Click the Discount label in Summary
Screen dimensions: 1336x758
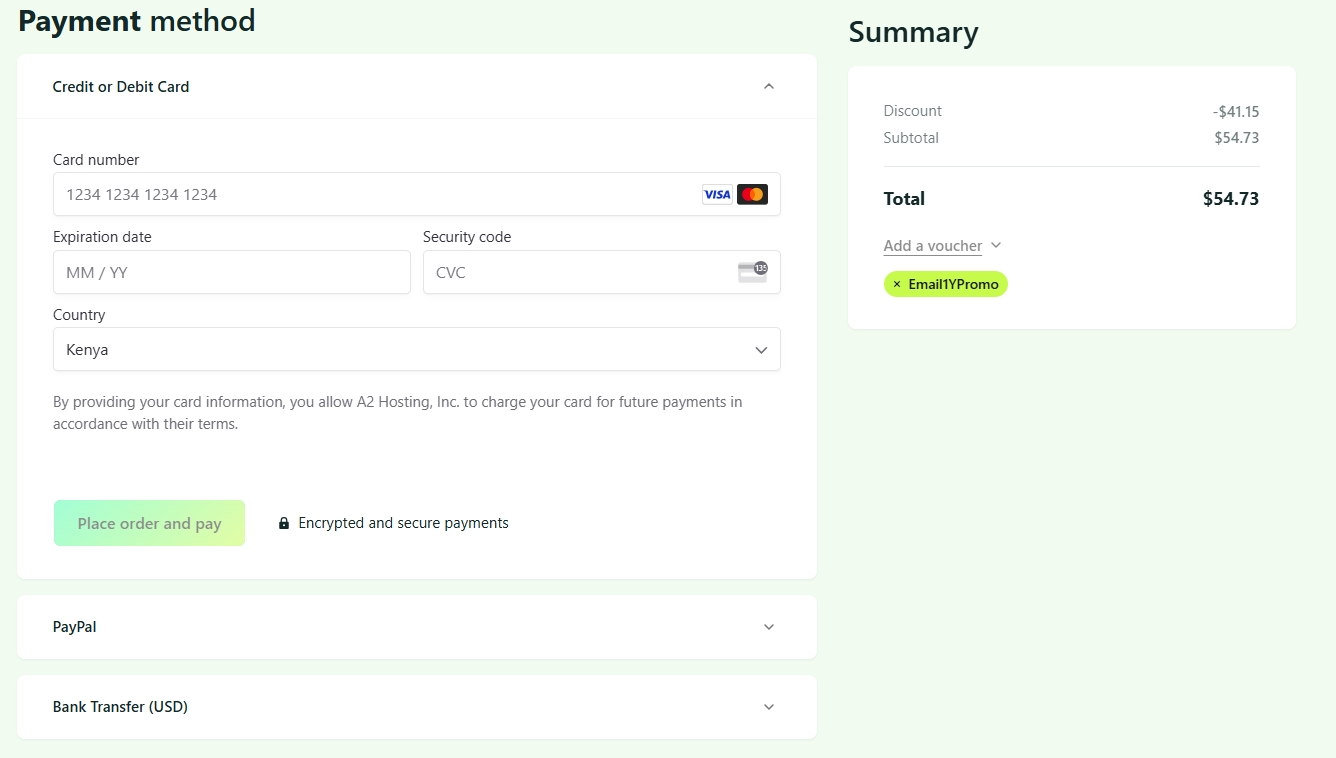913,111
